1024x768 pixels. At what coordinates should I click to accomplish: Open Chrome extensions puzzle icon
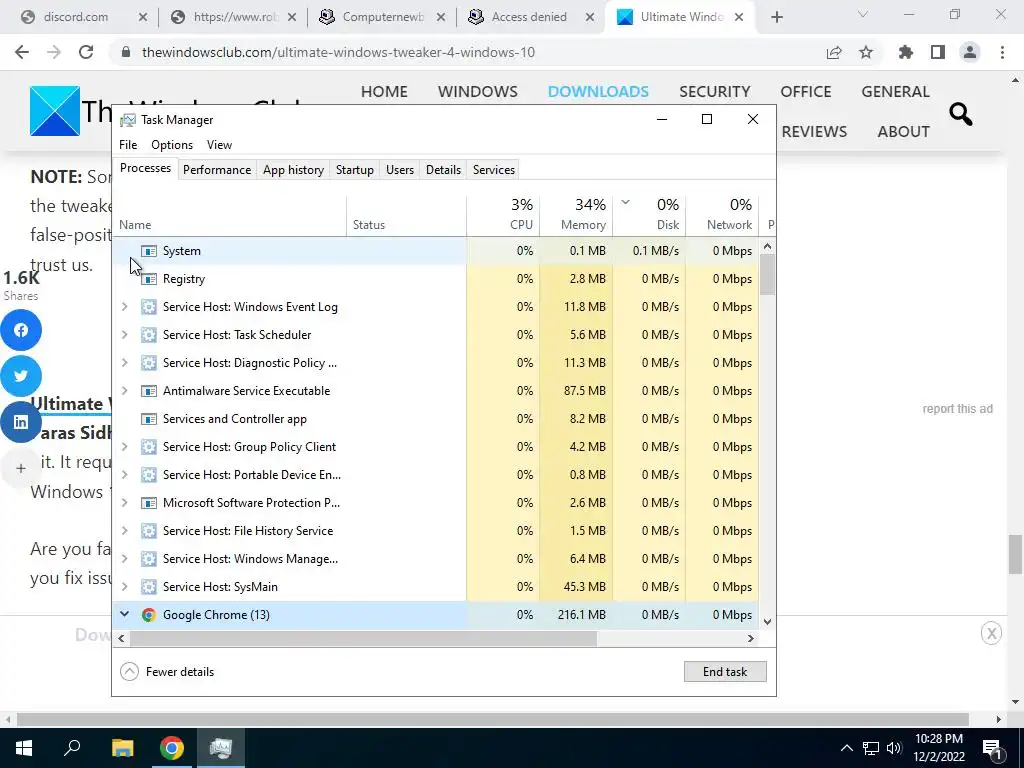(x=906, y=52)
